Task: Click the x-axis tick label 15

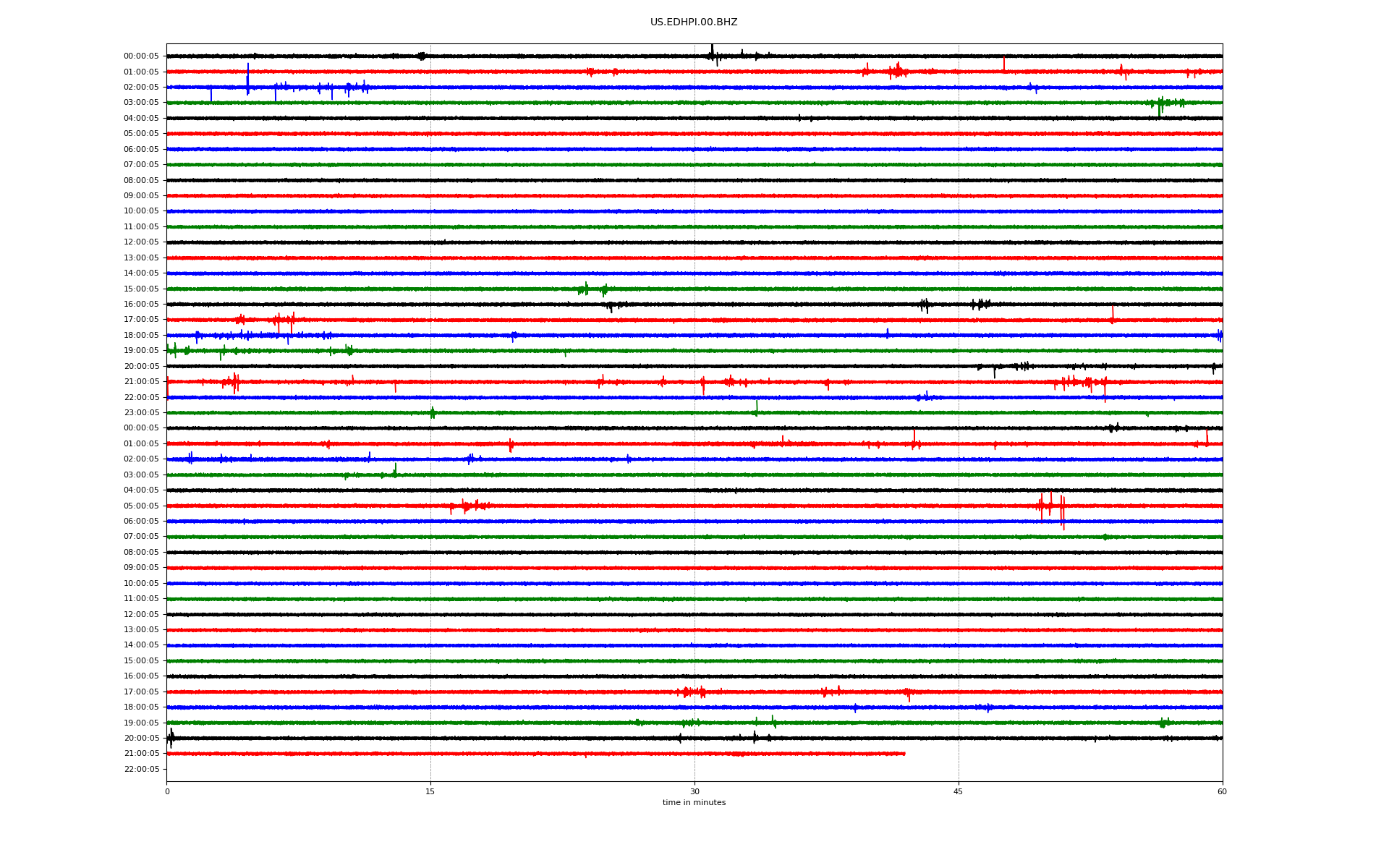Action: (430, 791)
